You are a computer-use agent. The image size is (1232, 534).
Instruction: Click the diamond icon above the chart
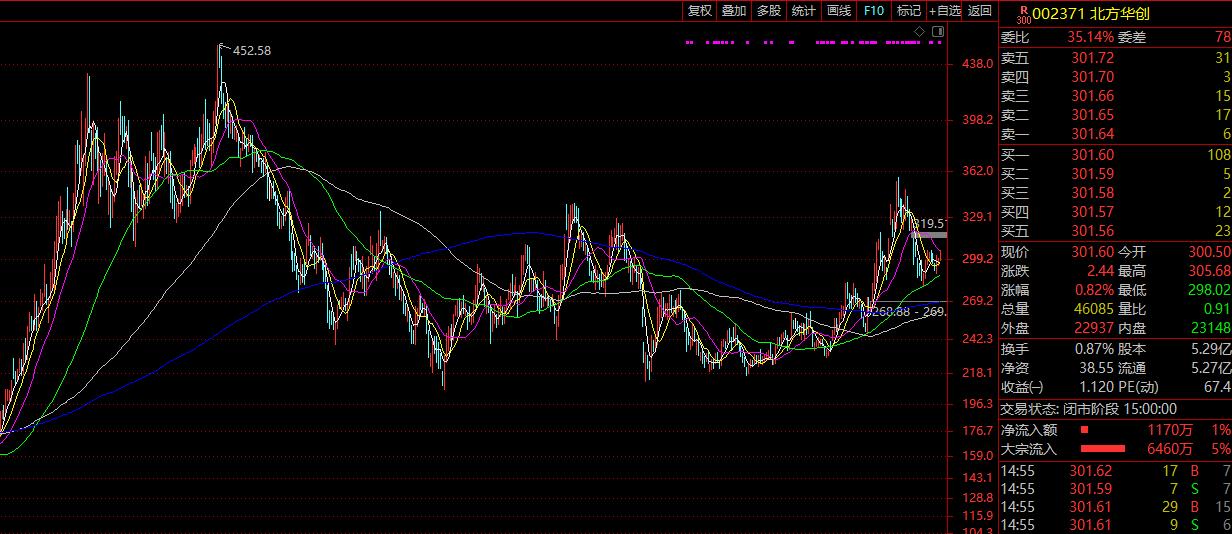point(919,32)
